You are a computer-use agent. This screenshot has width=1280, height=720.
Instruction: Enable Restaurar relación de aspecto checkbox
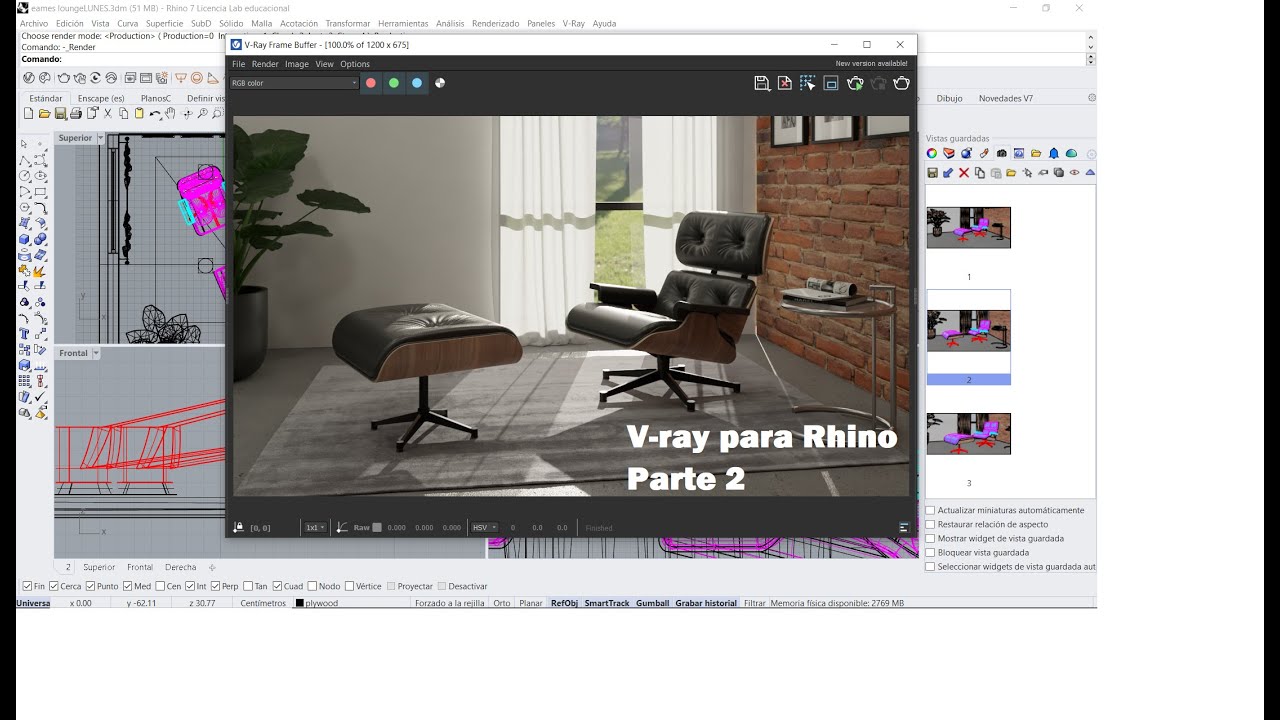tap(931, 524)
